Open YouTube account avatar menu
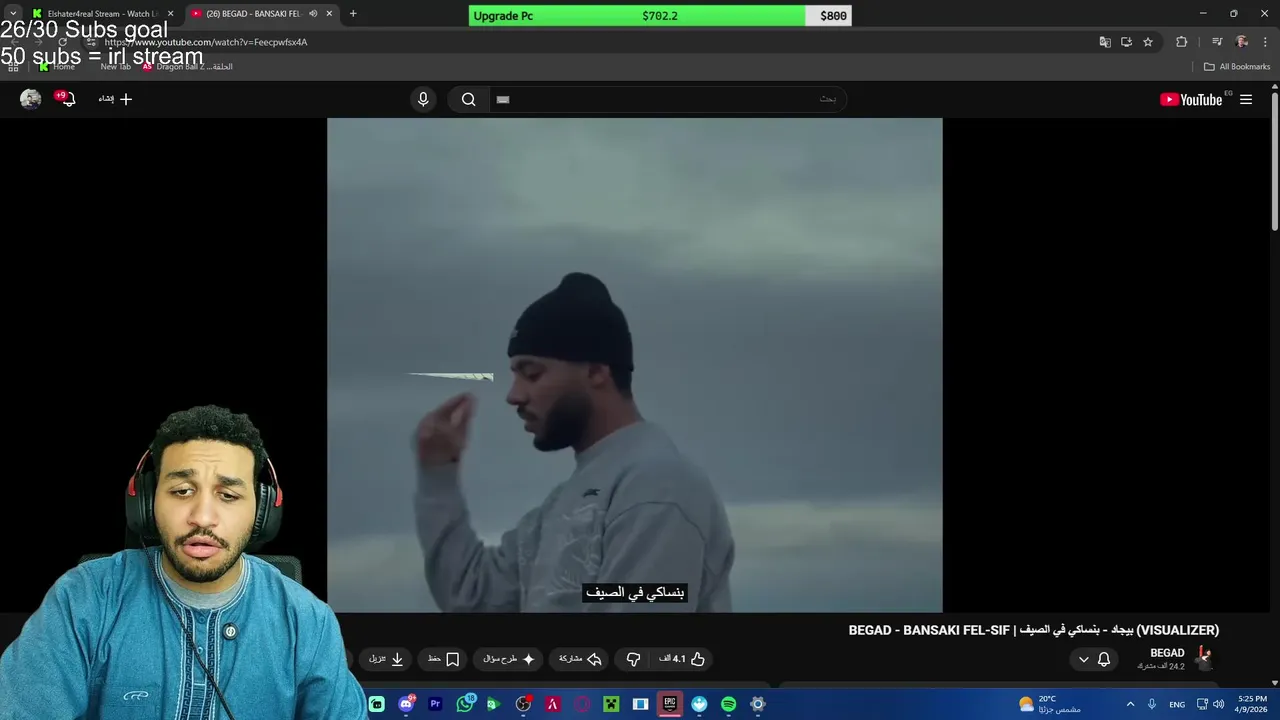Screen dimensions: 1280x720 pos(31,98)
